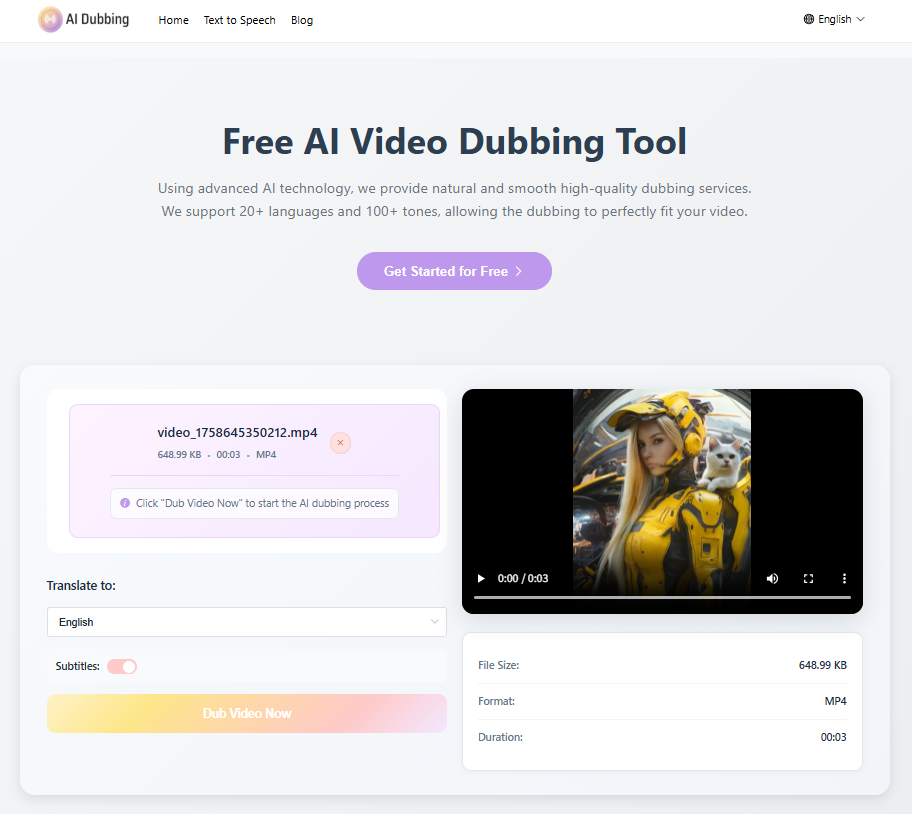Enter fullscreen mode on video player
The height and width of the screenshot is (814, 912).
coord(808,578)
